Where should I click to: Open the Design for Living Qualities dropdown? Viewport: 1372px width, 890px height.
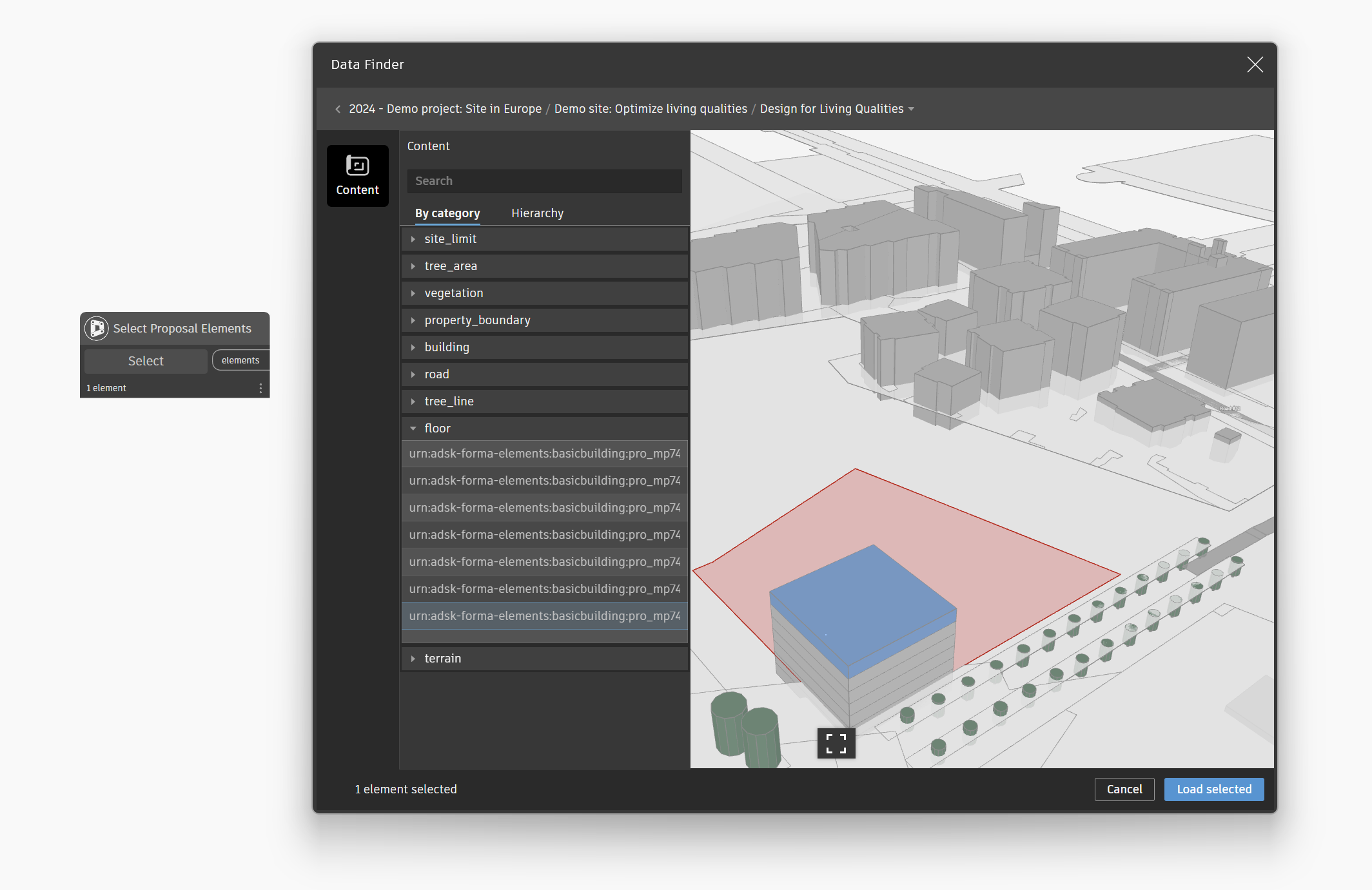[x=910, y=109]
